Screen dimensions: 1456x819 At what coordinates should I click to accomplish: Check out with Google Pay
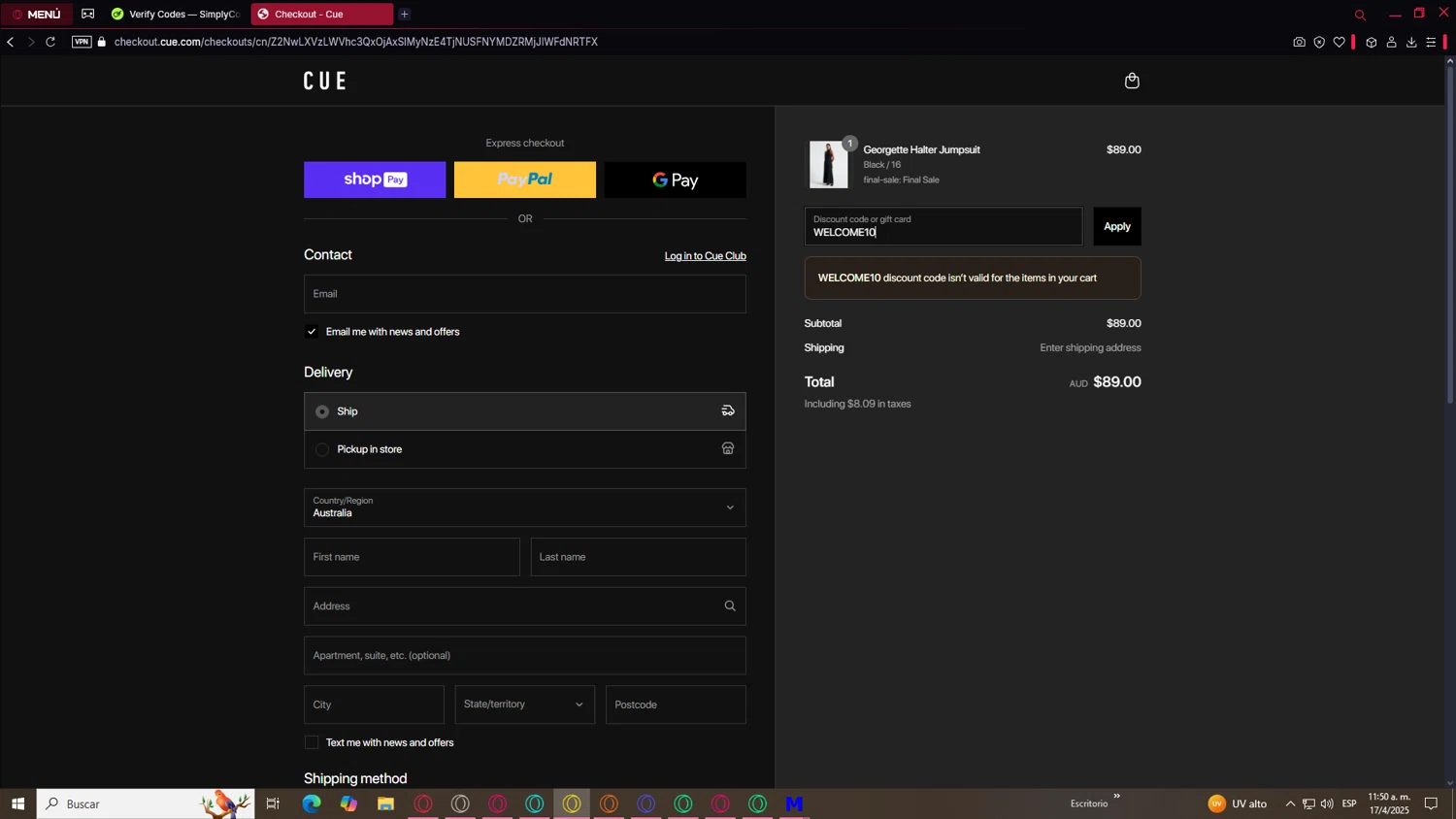coord(676,180)
